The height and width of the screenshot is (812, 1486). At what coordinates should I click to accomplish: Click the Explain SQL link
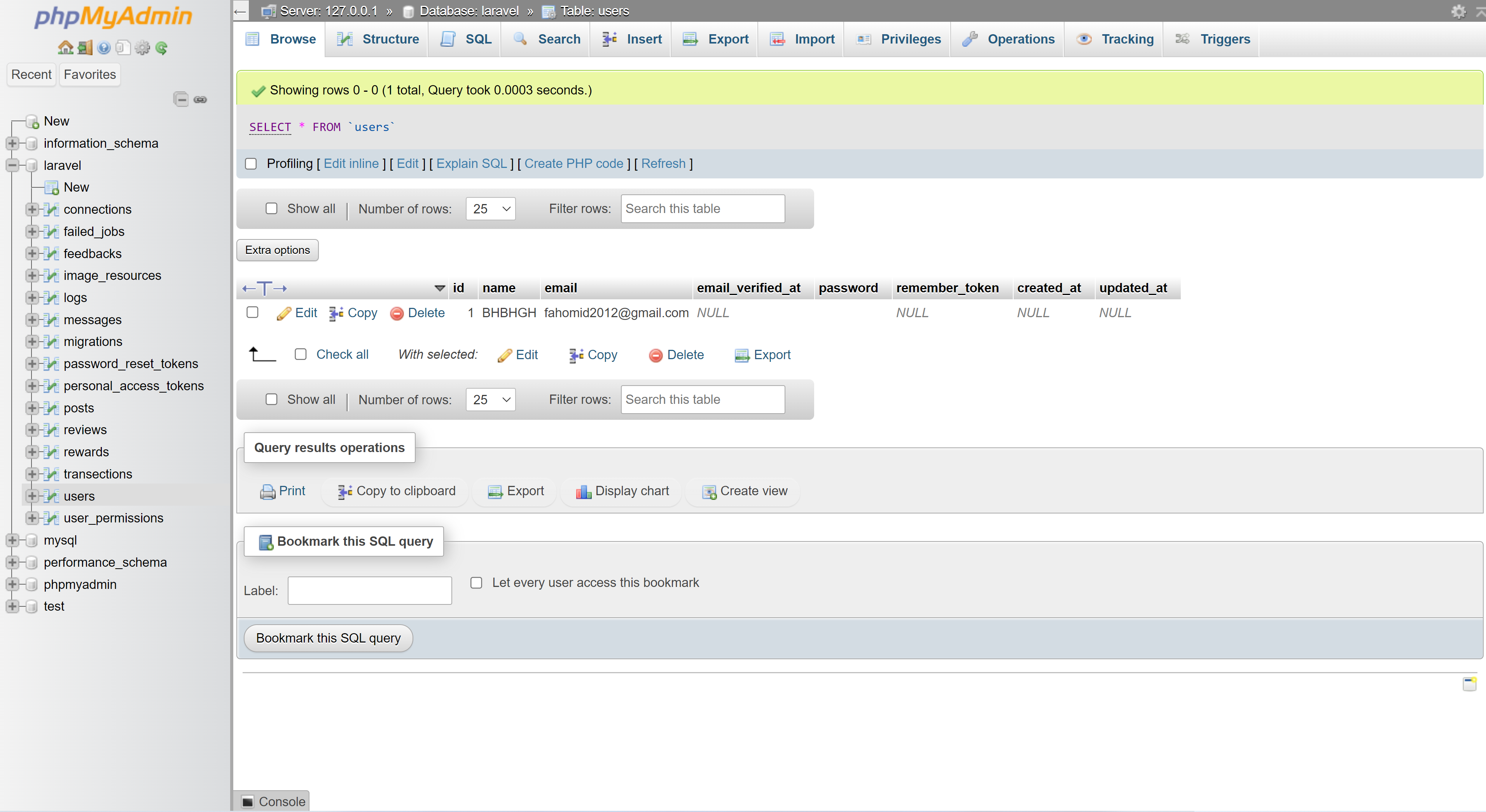pos(471,164)
